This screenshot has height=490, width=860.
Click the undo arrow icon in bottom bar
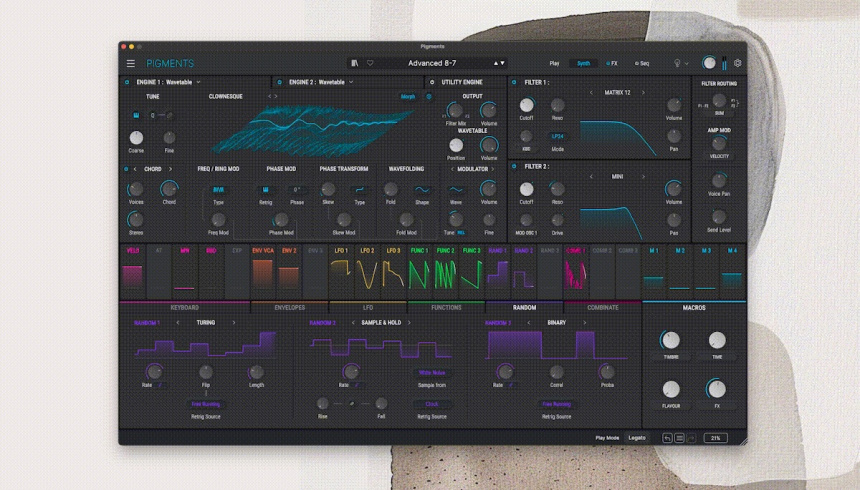tap(667, 438)
